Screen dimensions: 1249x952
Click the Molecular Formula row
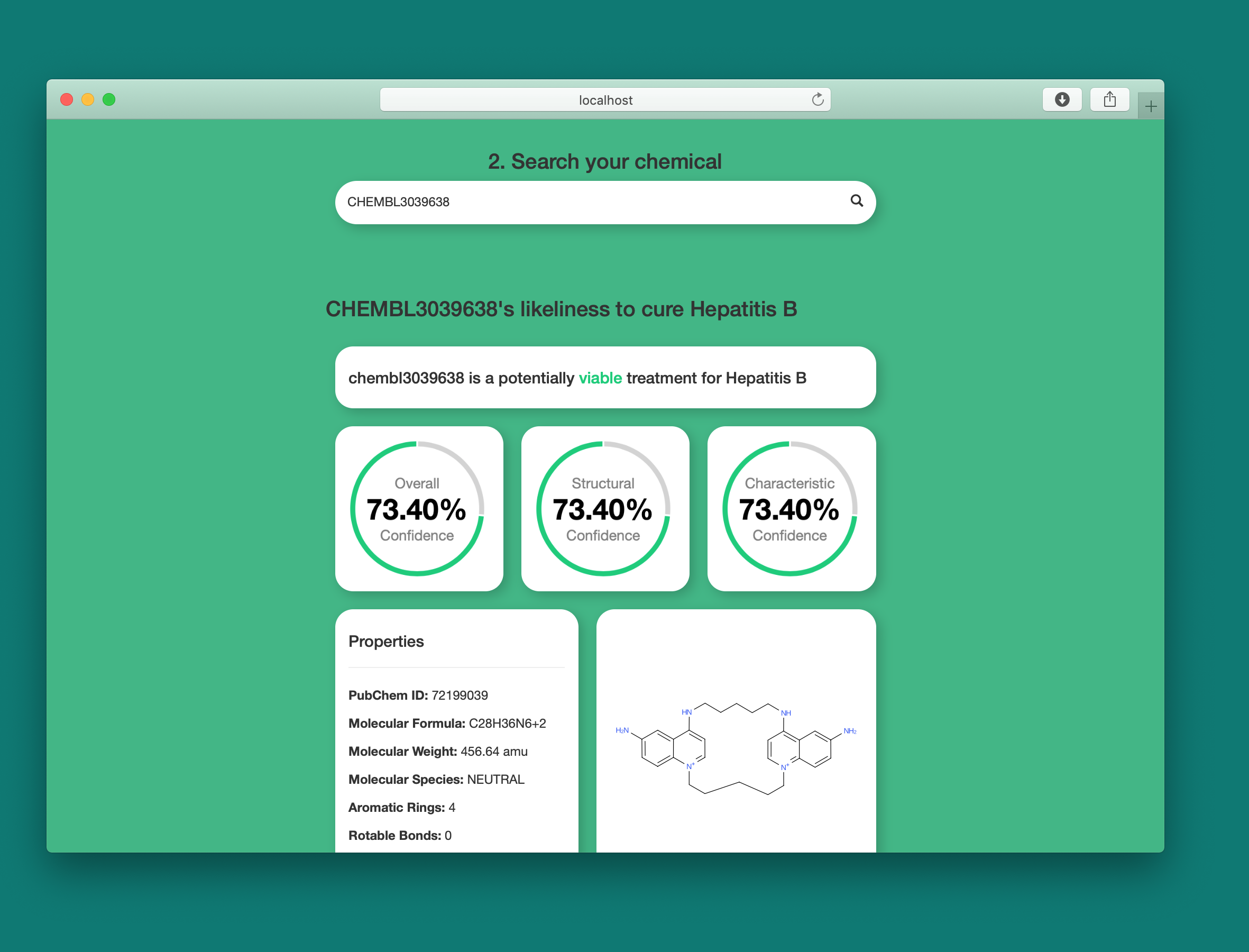(x=447, y=723)
